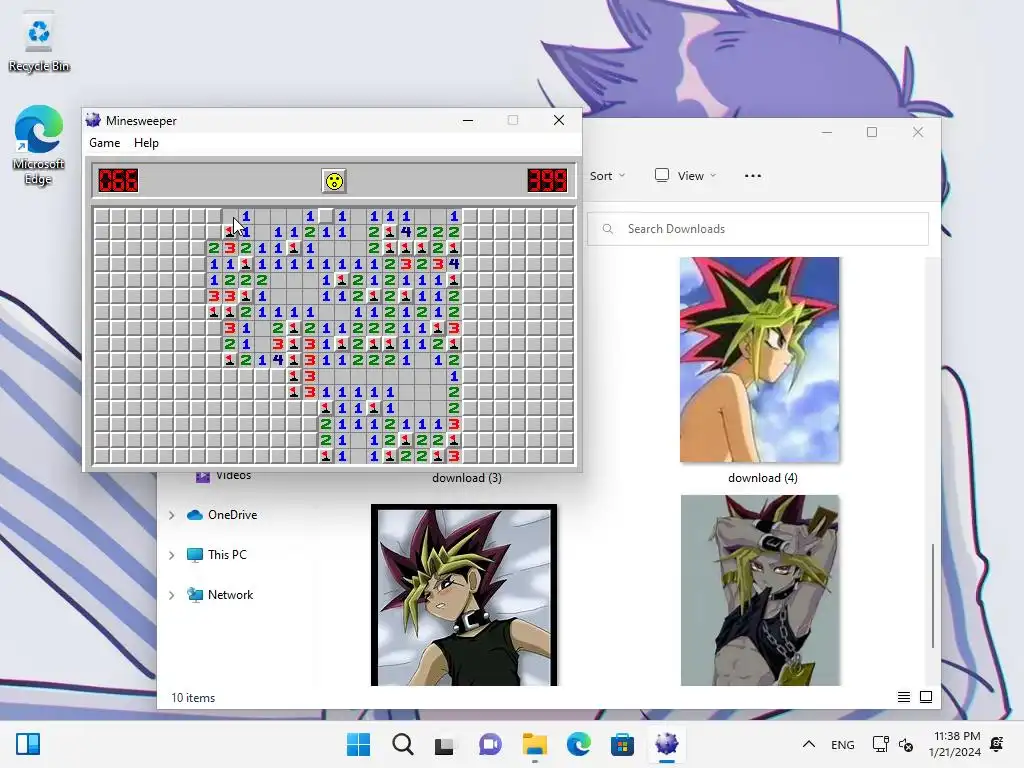Viewport: 1024px width, 768px height.
Task: Select OneDrive in navigation pane
Action: [222, 515]
